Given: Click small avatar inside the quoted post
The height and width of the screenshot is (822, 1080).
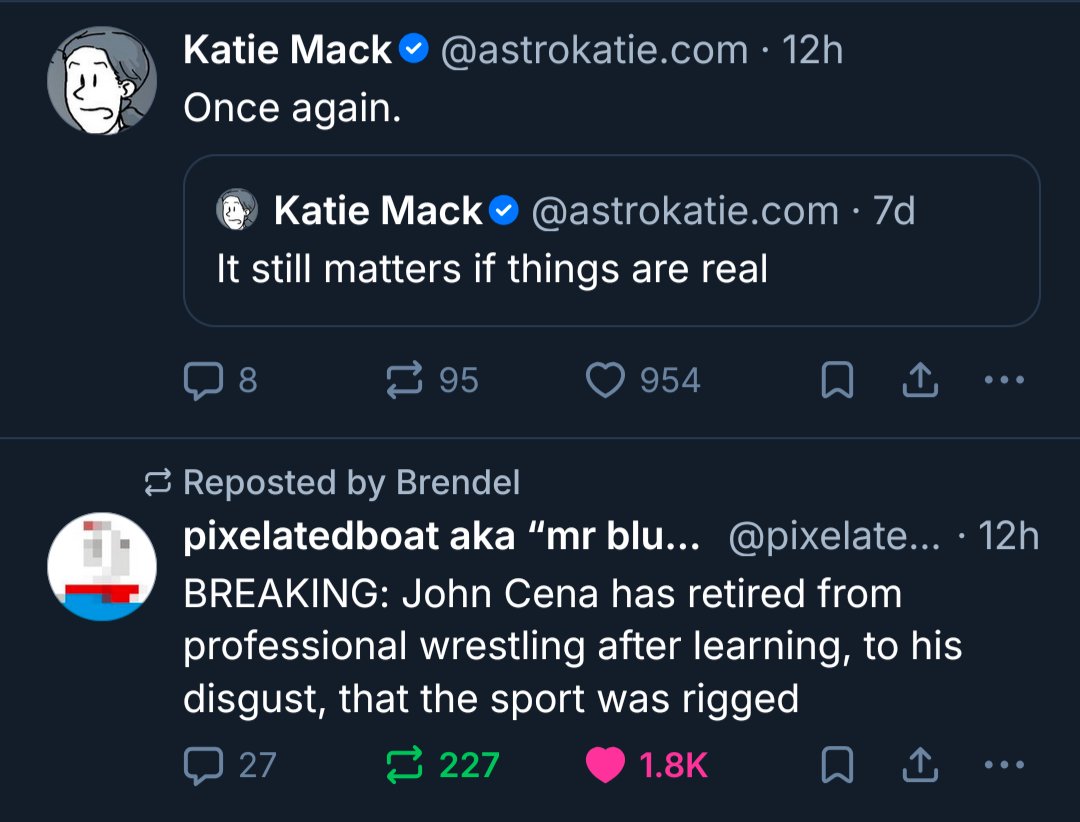Looking at the screenshot, I should 237,211.
